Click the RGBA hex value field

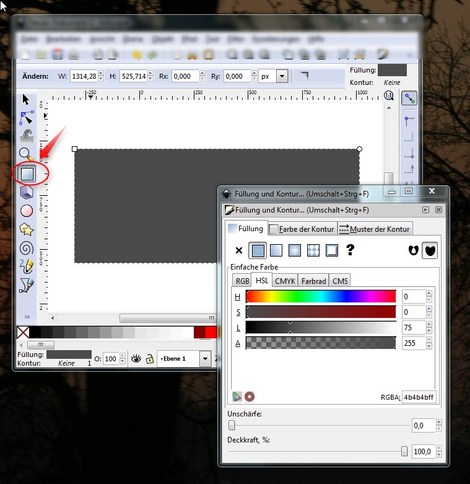tap(419, 397)
